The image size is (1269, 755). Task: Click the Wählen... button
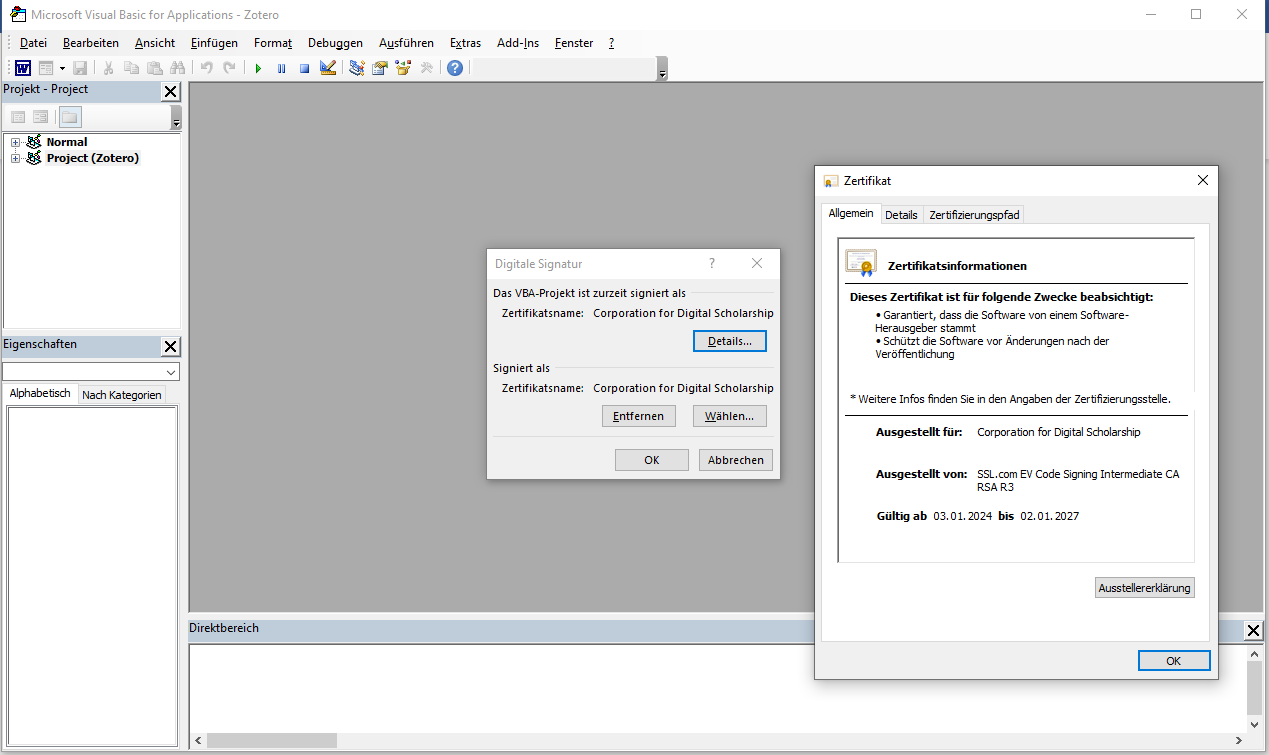[x=729, y=416]
